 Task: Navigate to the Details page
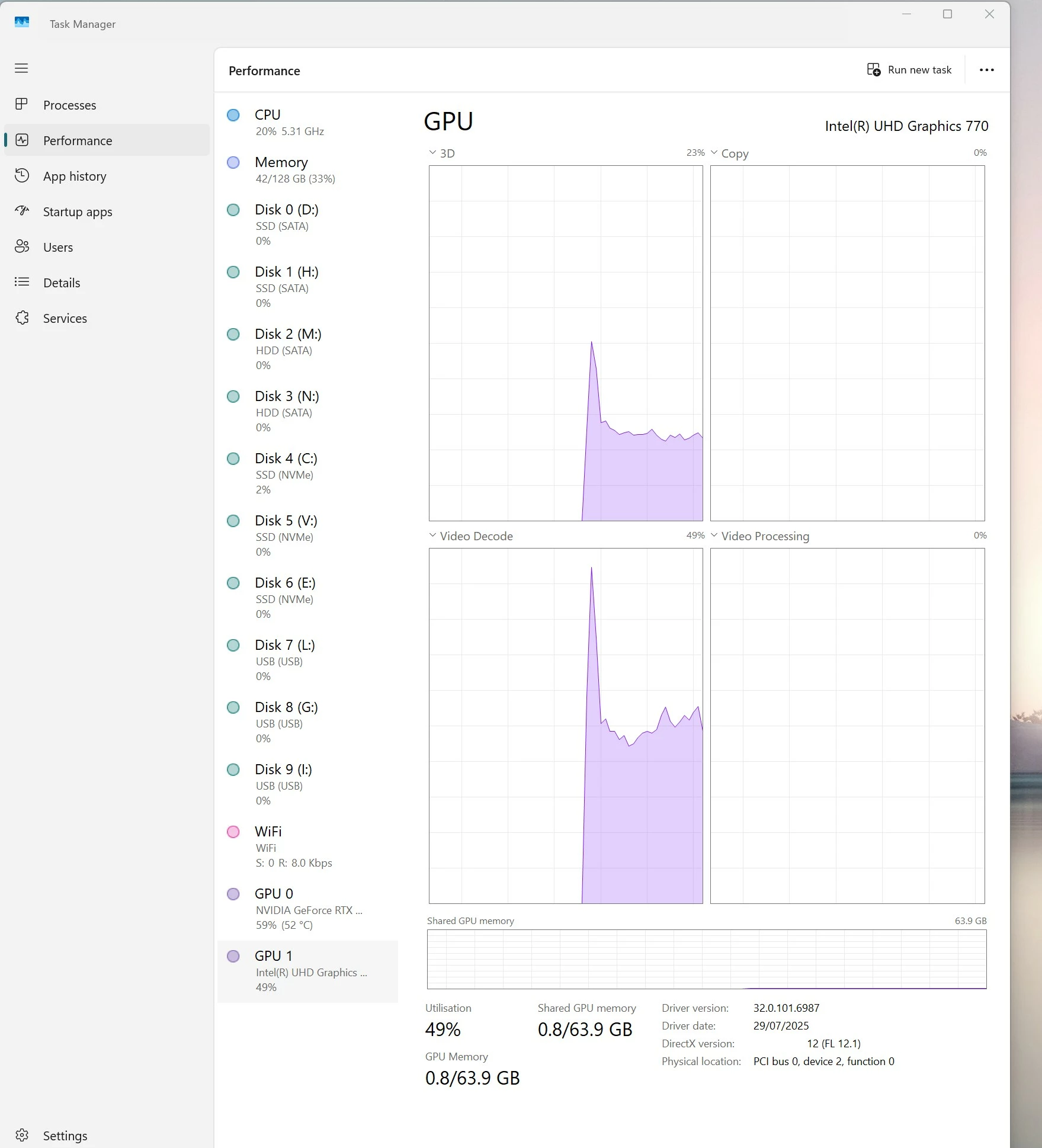[x=107, y=283]
